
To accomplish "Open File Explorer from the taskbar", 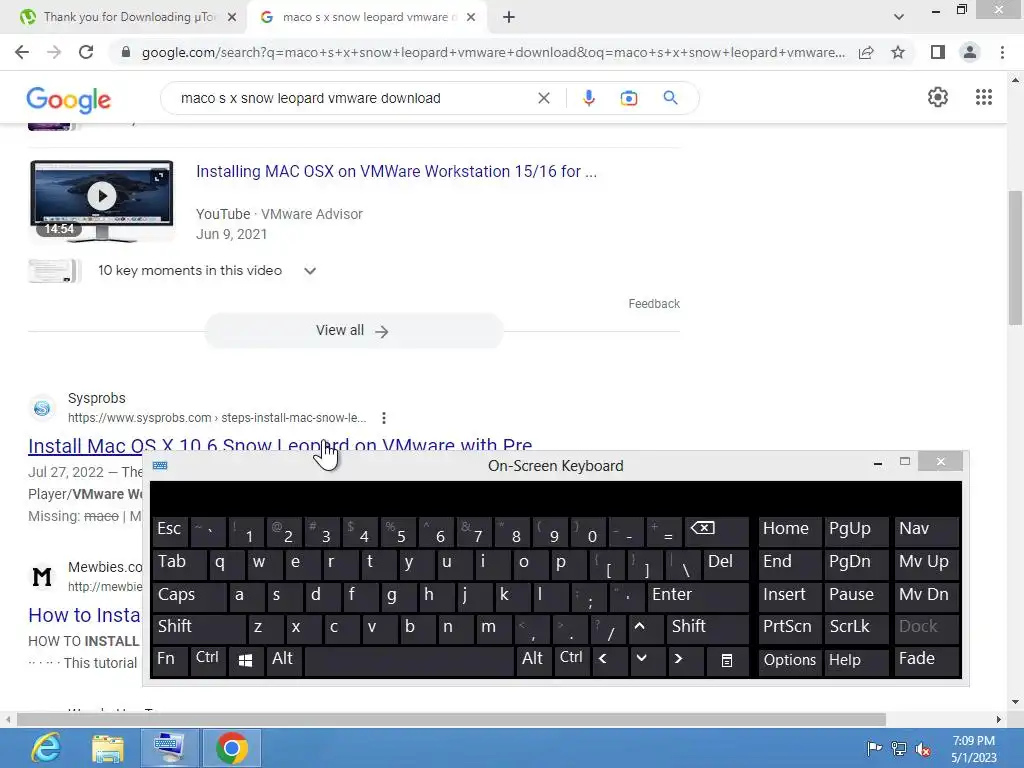I will tap(108, 748).
